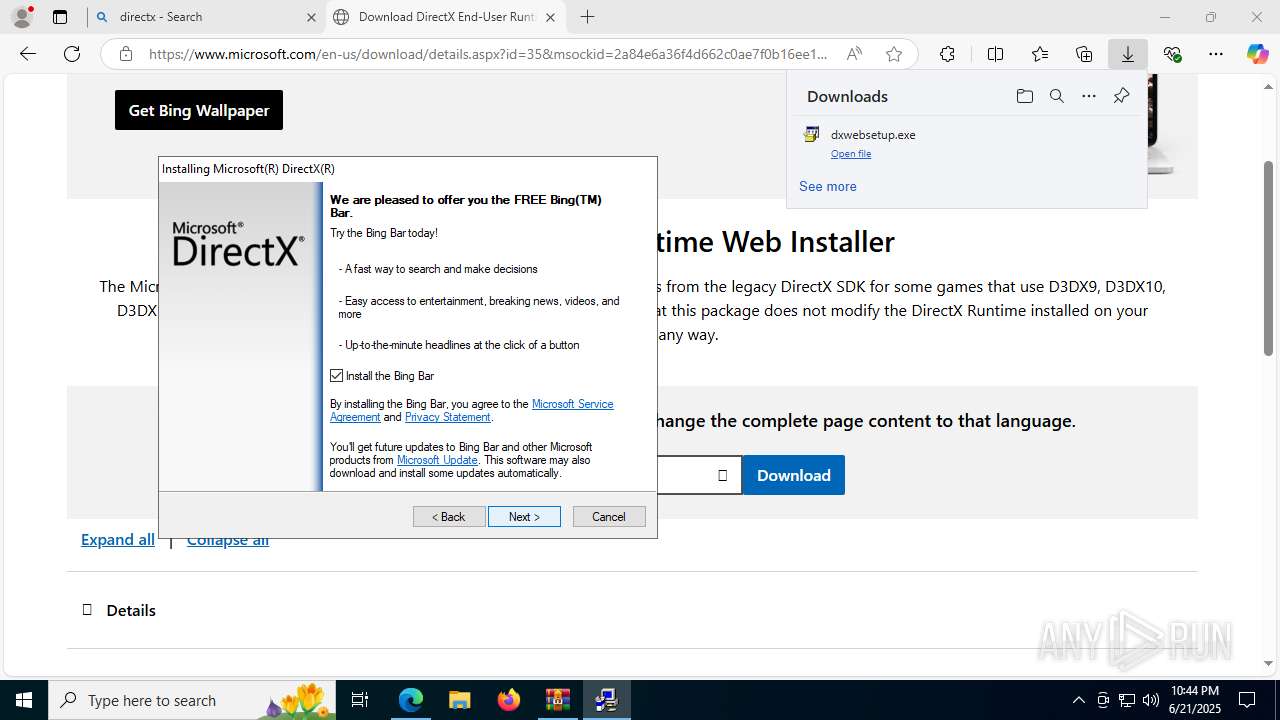Screen dimensions: 1280x720
Task: Launch Firefox from taskbar
Action: pyautogui.click(x=508, y=700)
